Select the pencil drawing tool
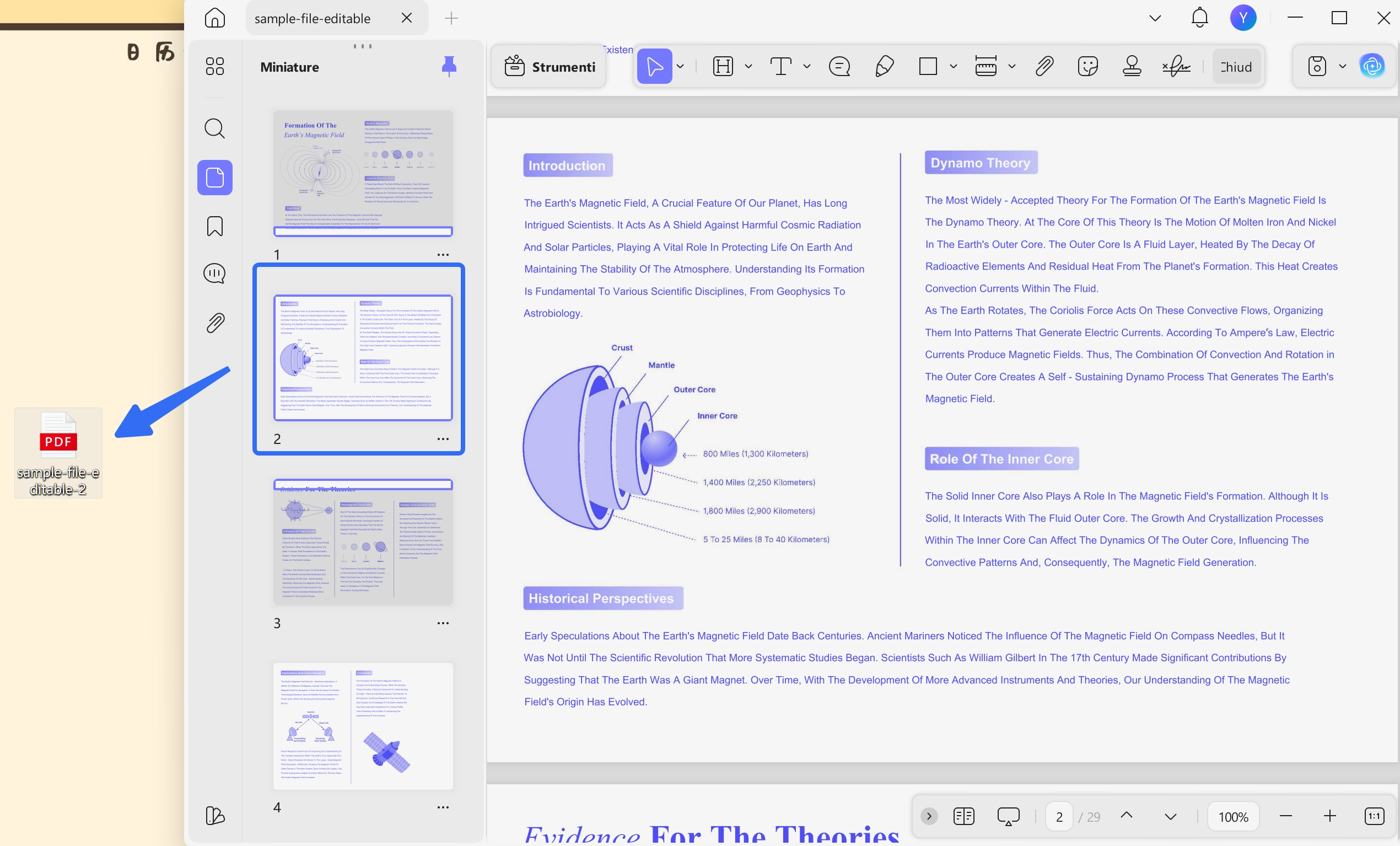 coord(885,67)
